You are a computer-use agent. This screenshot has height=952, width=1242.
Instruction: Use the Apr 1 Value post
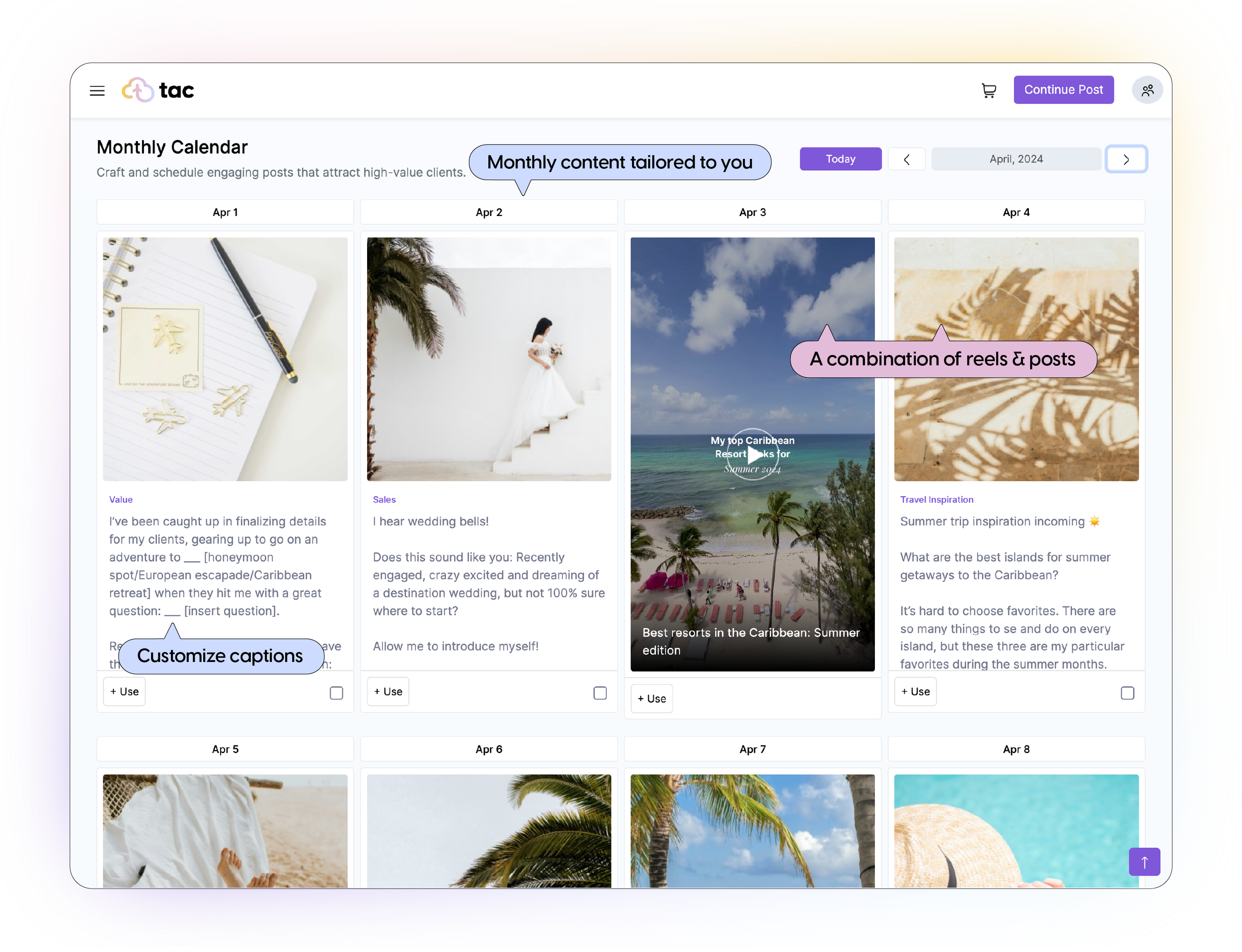point(124,691)
